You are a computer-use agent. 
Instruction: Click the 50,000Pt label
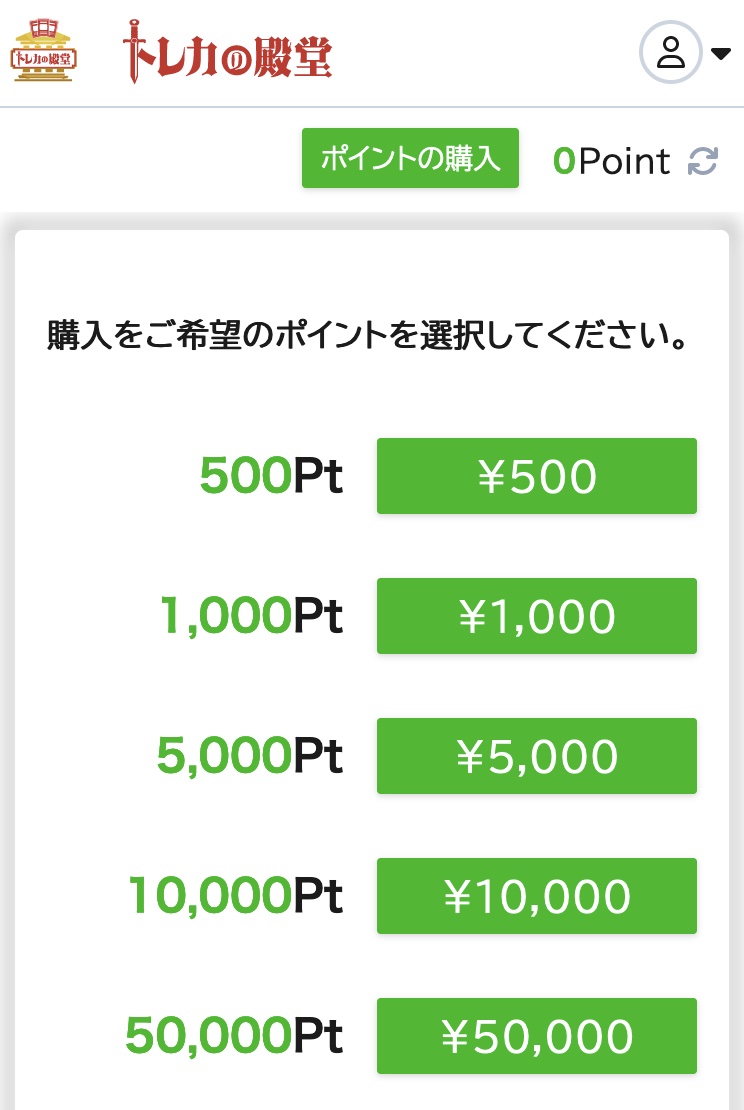pos(234,1036)
